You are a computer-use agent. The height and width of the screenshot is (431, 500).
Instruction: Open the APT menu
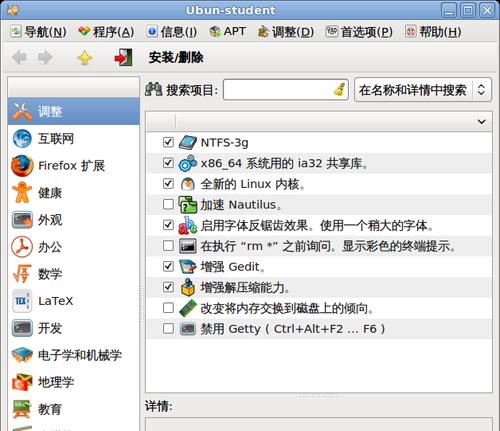pos(227,32)
